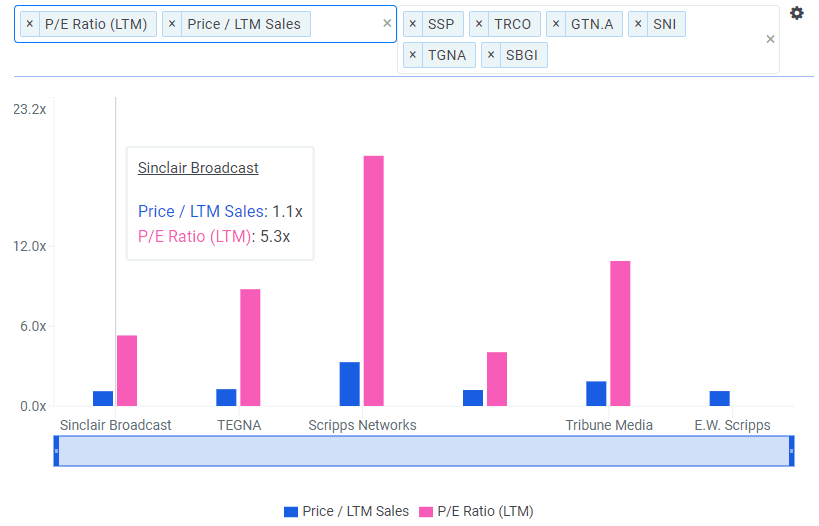Clear all selected metrics
Viewport: 819px width, 526px height.
point(388,24)
